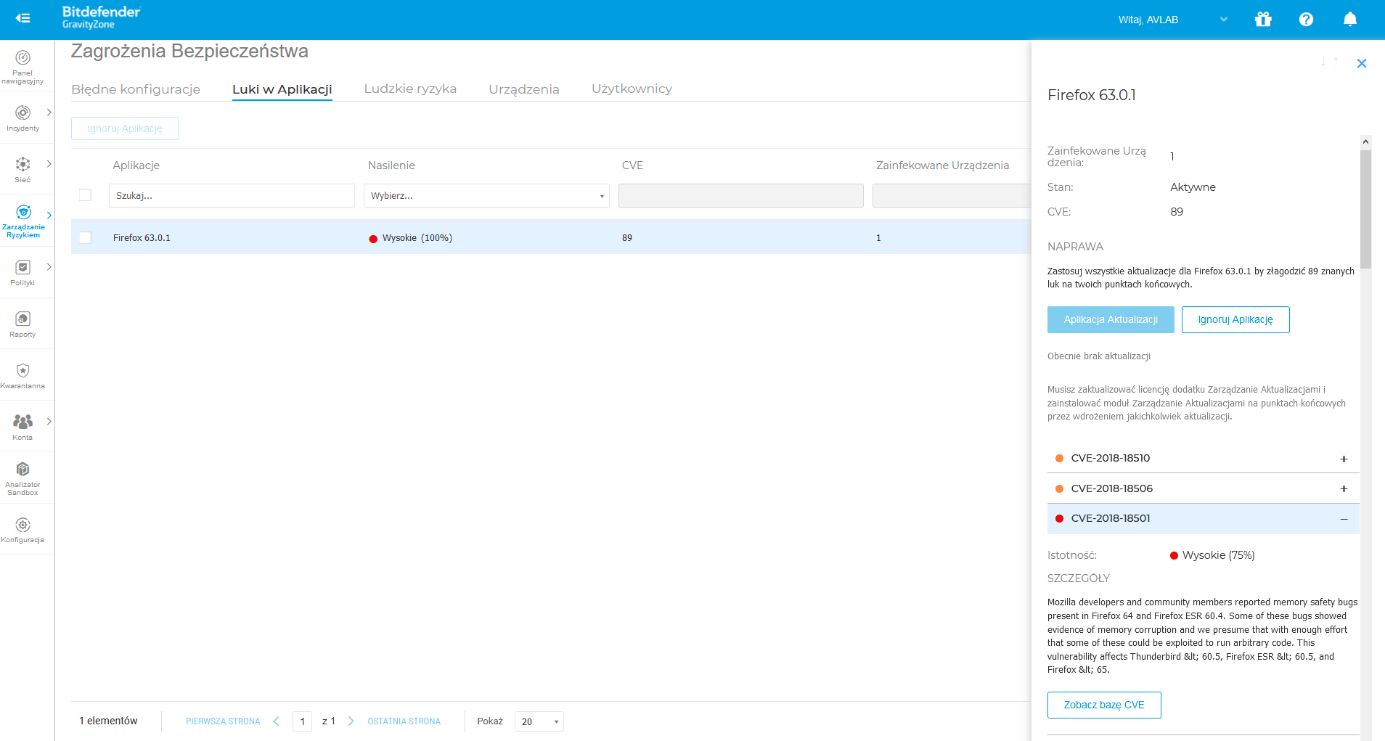Screen dimensions: 1385x741
Task: Click the Szukaj... application search field
Action: click(232, 196)
